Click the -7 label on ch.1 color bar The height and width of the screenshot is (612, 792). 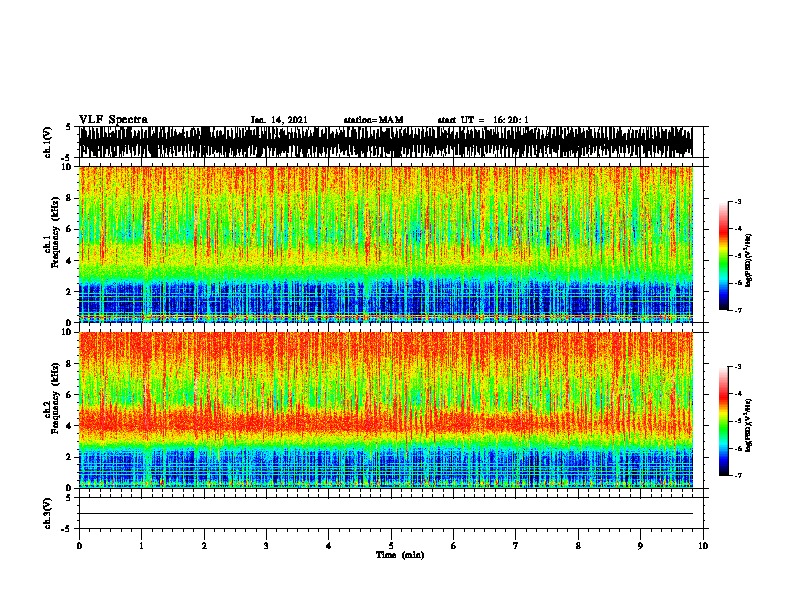pyautogui.click(x=738, y=310)
